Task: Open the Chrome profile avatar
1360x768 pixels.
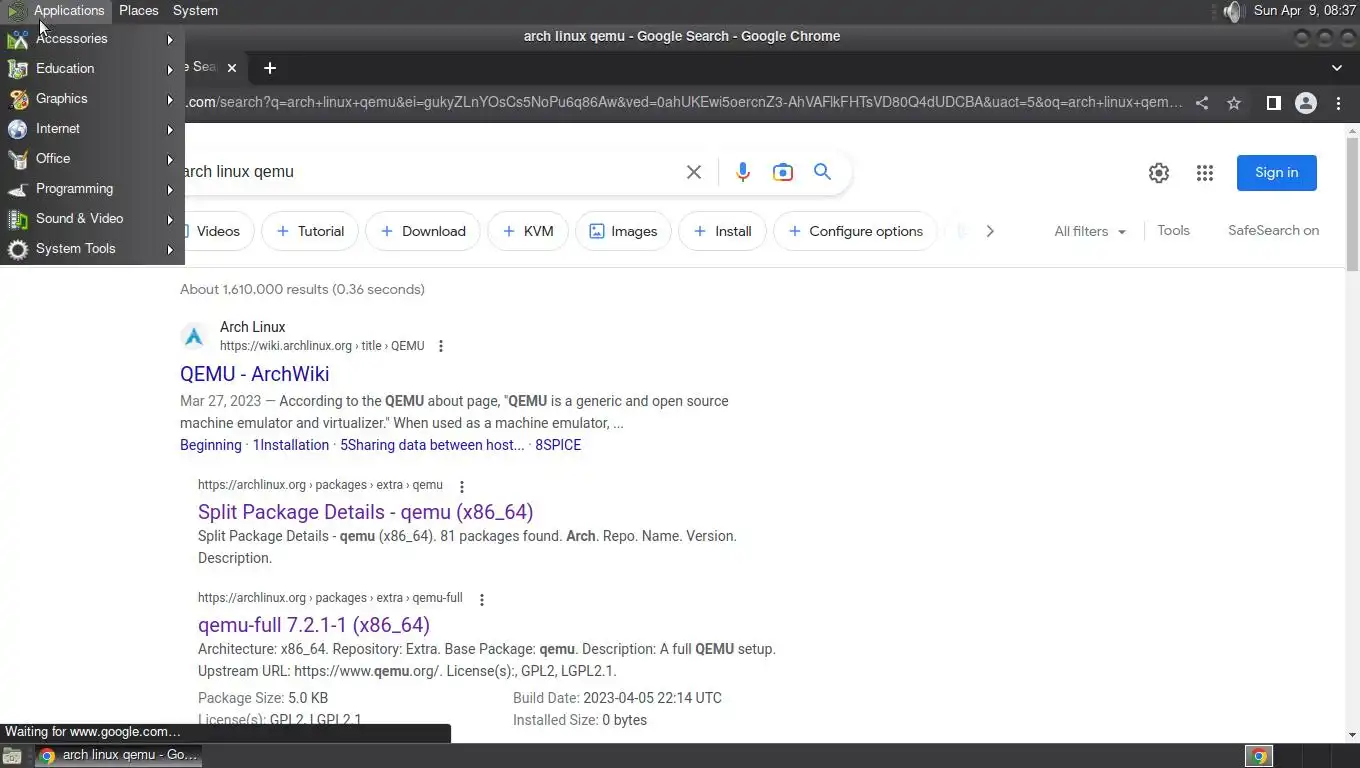Action: (x=1305, y=103)
